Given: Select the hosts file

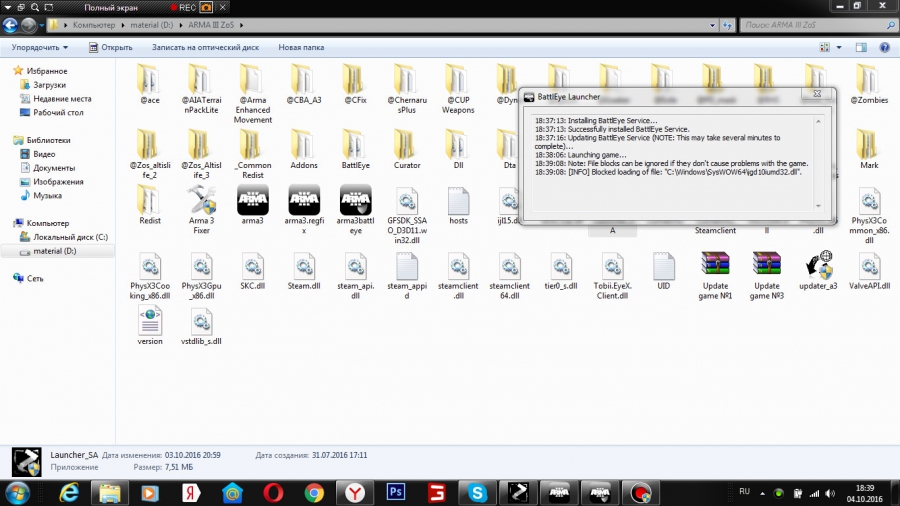Looking at the screenshot, I should pyautogui.click(x=458, y=205).
